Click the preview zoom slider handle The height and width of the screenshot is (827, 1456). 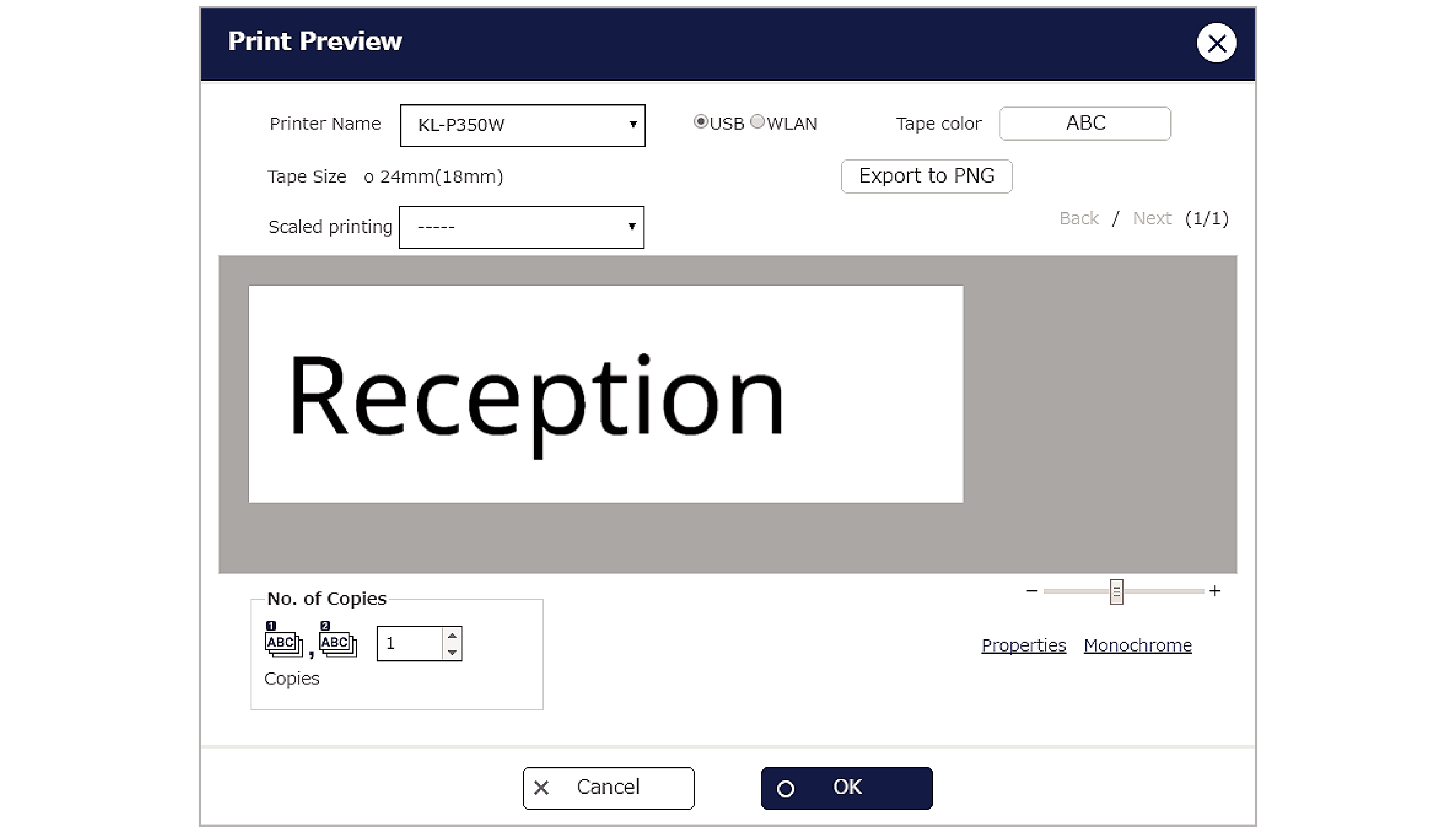pyautogui.click(x=1116, y=592)
